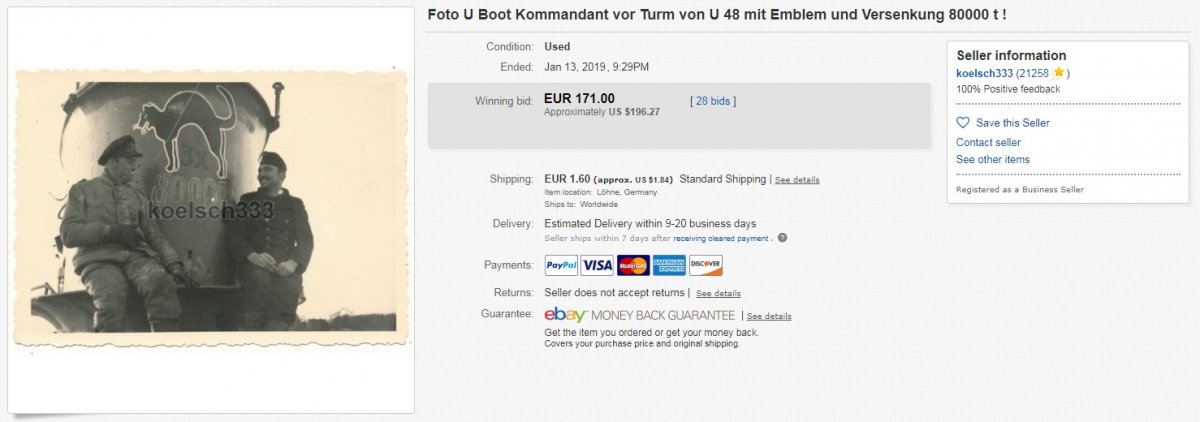Open seller profile koelsch333
The height and width of the screenshot is (422, 1200).
tap(984, 73)
